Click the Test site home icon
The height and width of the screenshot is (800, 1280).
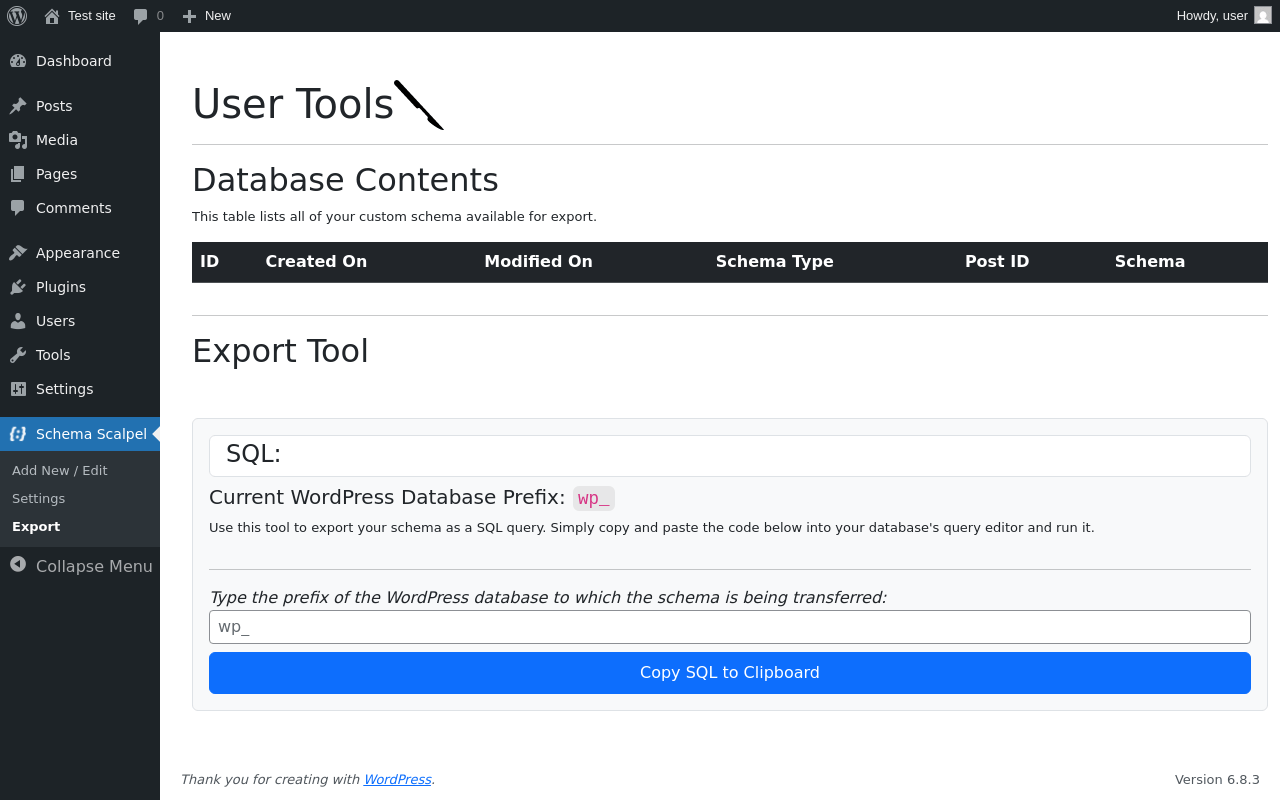[x=52, y=16]
